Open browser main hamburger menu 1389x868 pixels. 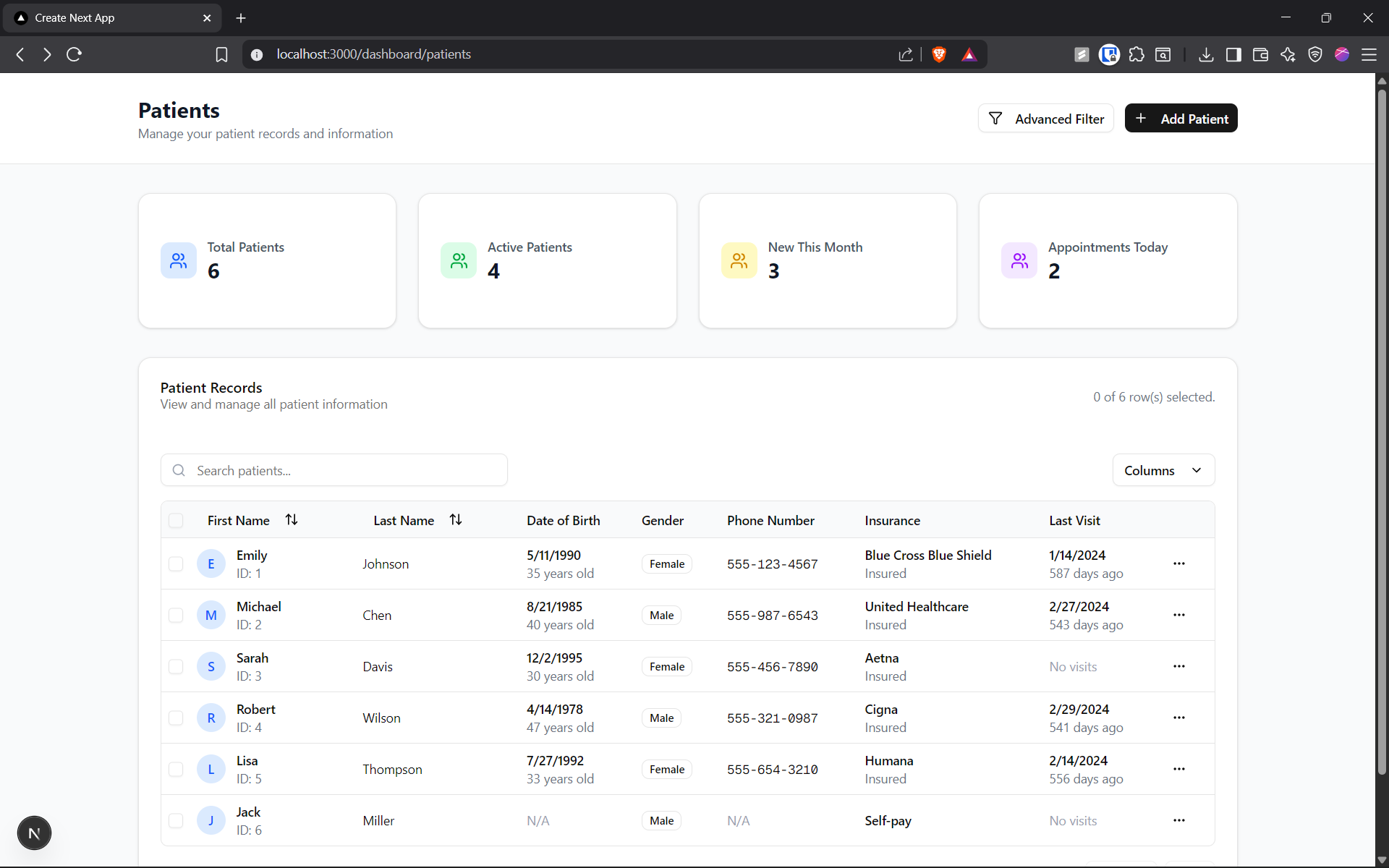pos(1369,54)
